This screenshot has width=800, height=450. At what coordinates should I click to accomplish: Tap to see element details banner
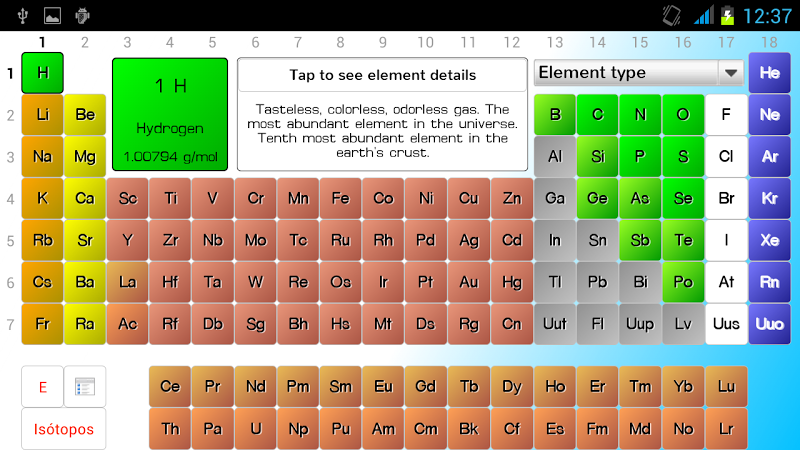coord(382,75)
